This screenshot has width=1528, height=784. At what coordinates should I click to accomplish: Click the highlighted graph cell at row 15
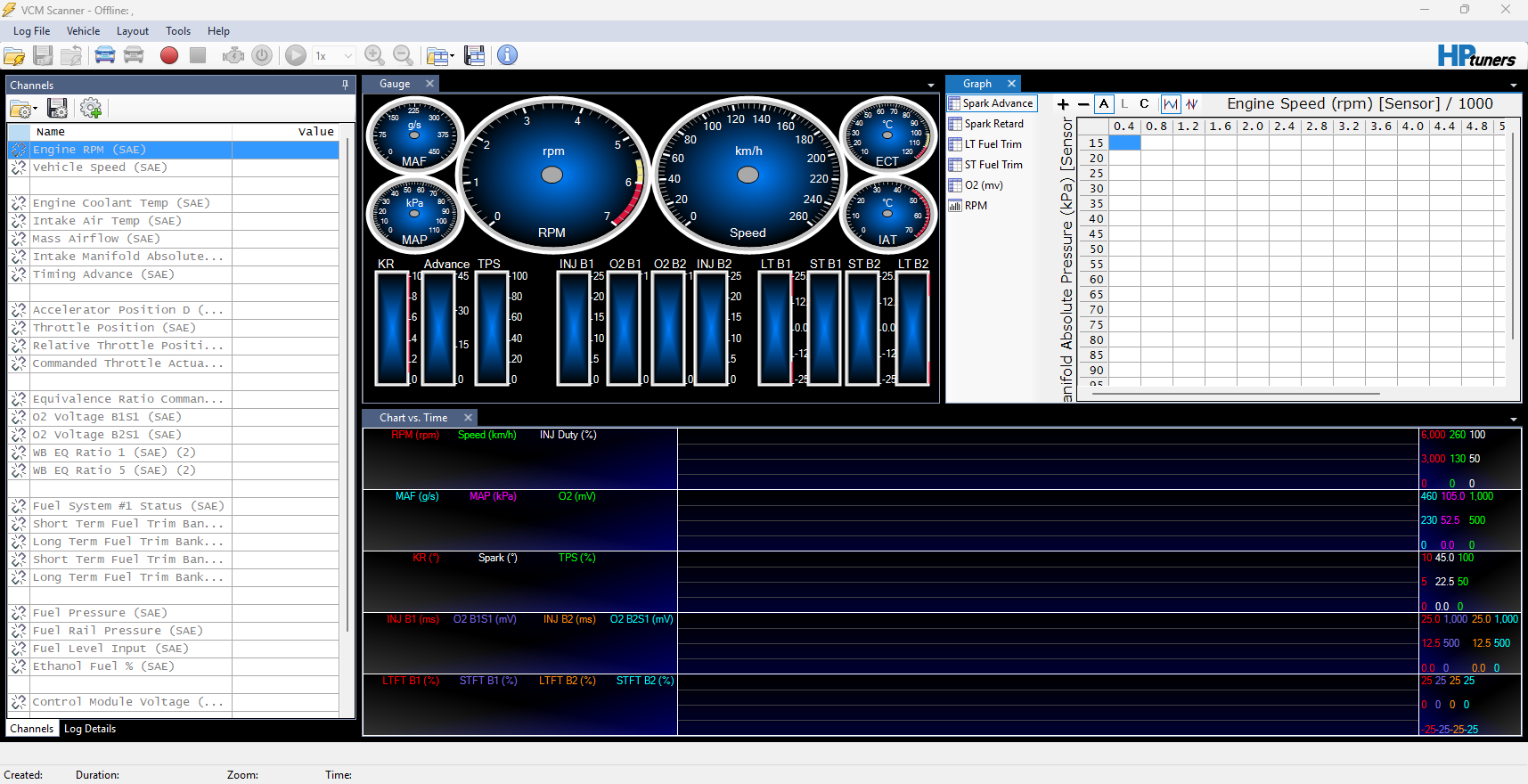click(x=1124, y=143)
